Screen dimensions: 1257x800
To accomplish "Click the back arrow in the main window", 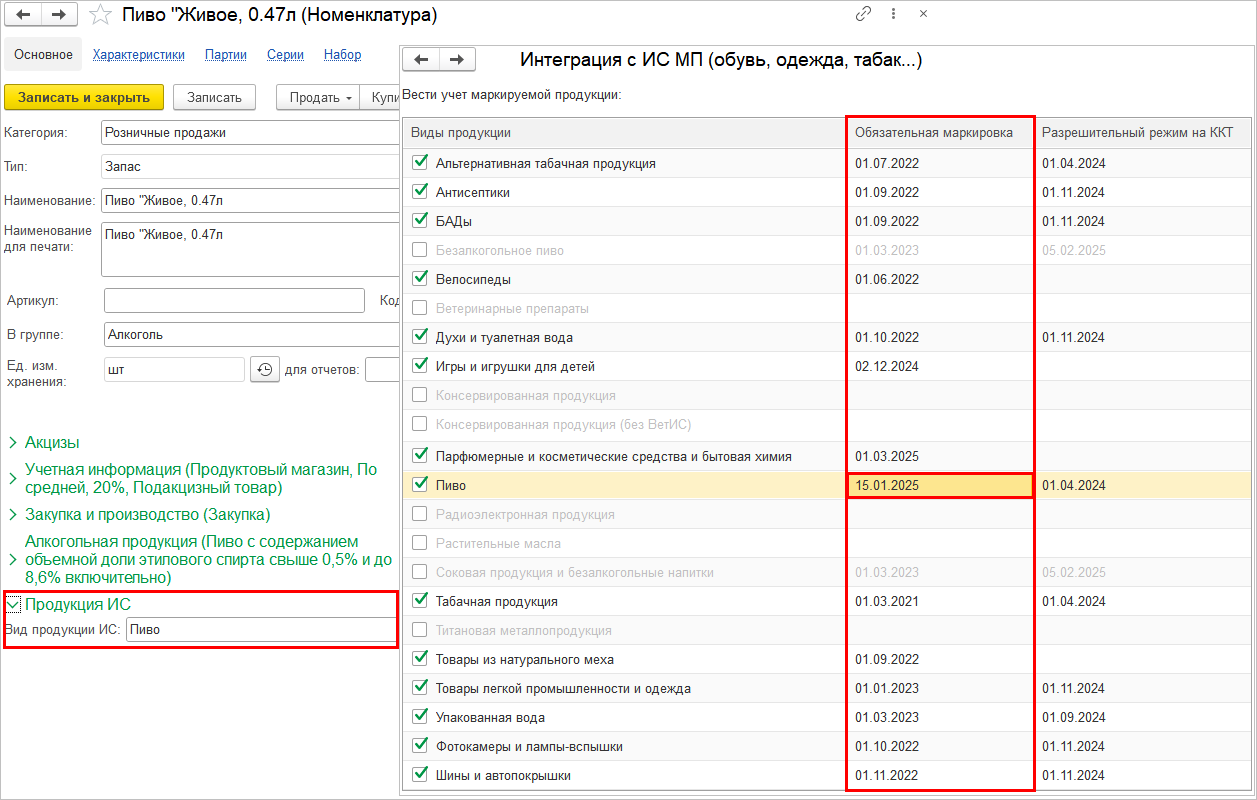I will (x=24, y=15).
